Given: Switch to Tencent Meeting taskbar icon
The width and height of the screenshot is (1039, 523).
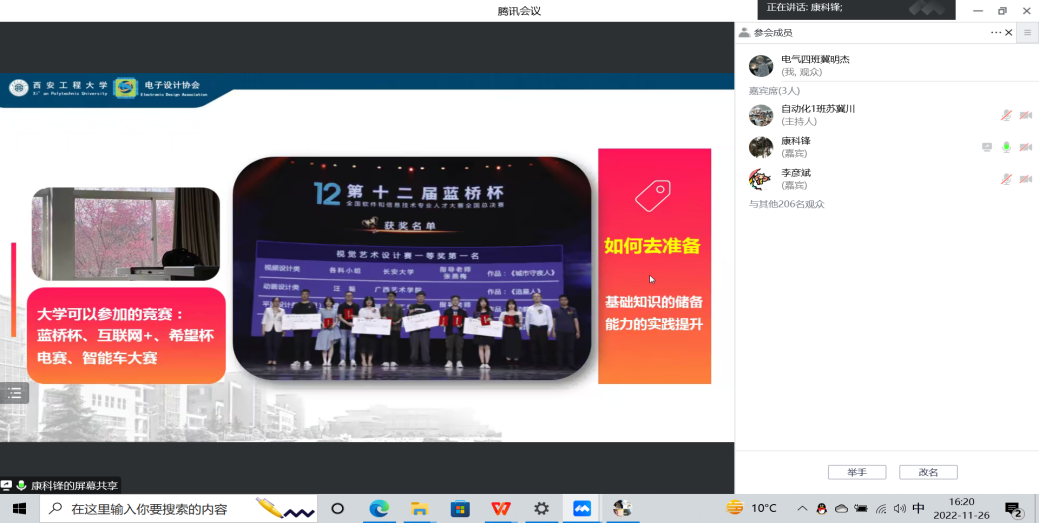Looking at the screenshot, I should tap(582, 508).
